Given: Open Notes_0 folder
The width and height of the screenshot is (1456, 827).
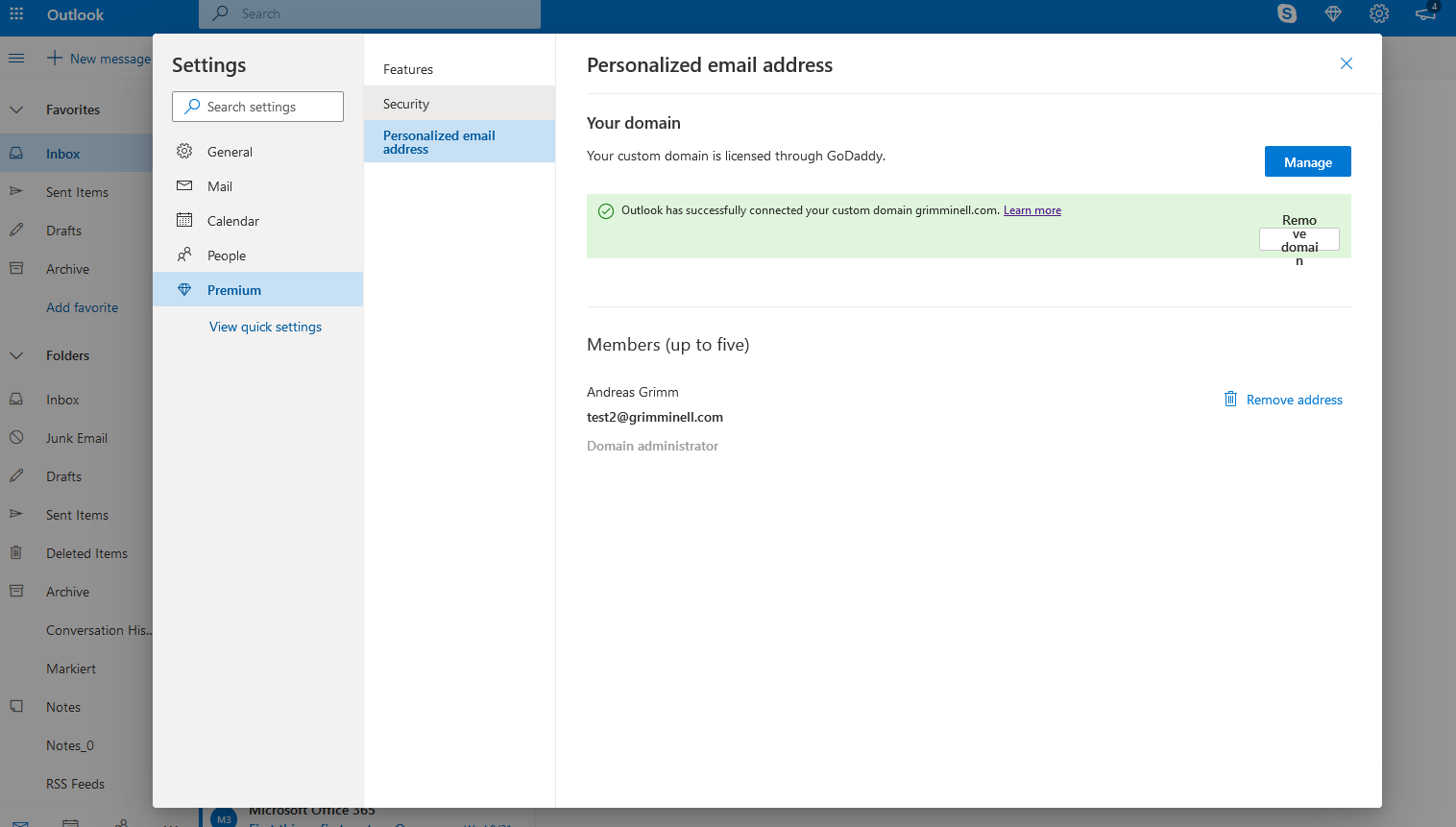Looking at the screenshot, I should tap(77, 745).
